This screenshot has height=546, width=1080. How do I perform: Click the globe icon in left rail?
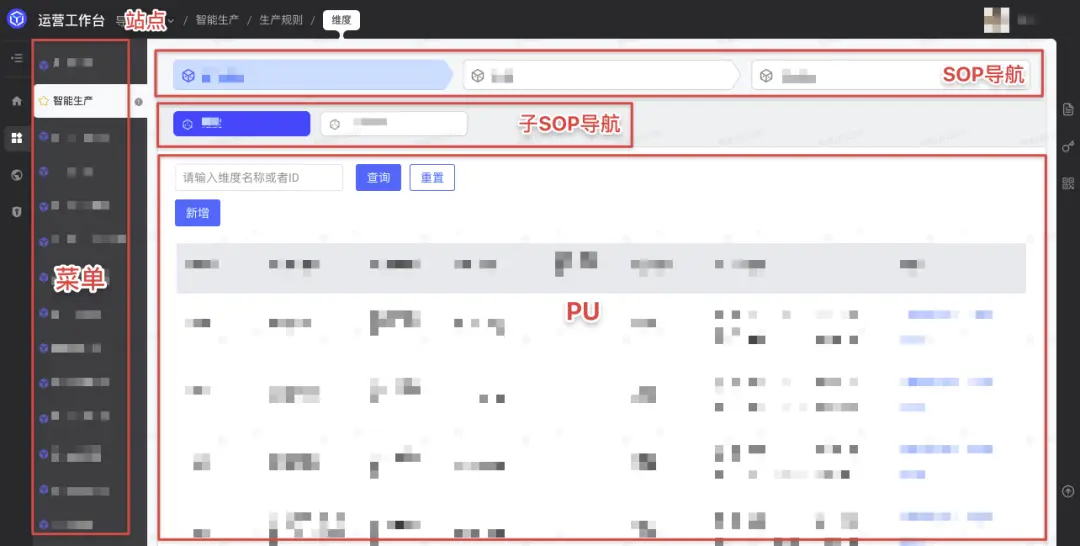pyautogui.click(x=16, y=175)
